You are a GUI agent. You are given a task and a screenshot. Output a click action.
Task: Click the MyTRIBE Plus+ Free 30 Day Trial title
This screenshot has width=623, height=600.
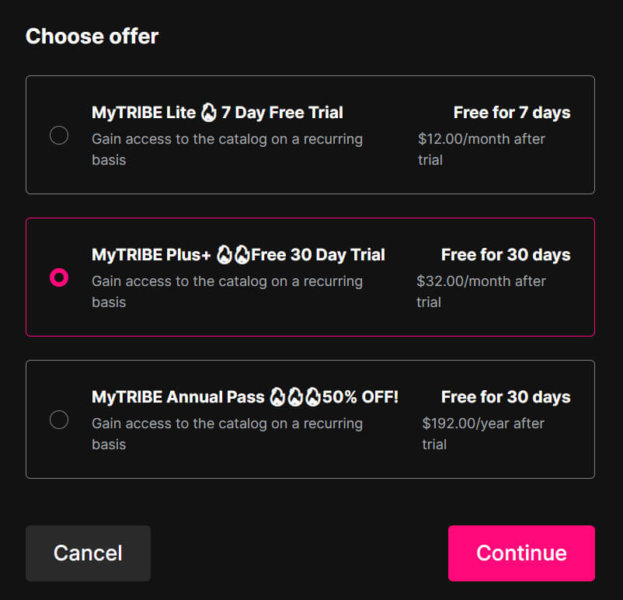238,255
